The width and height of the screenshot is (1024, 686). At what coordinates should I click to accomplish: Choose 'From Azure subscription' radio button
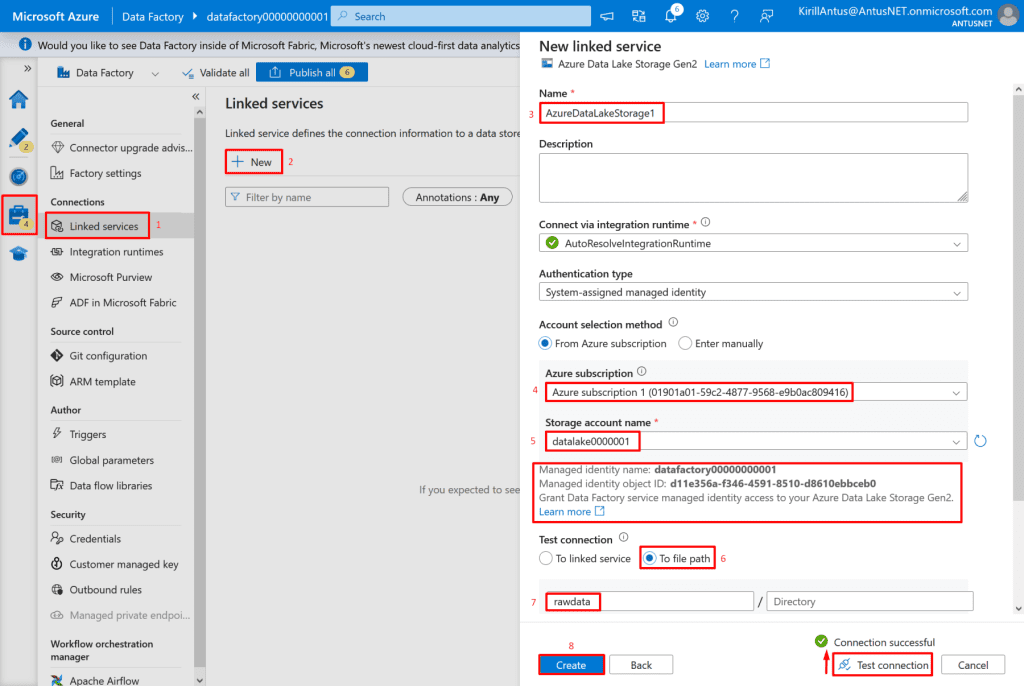(546, 343)
